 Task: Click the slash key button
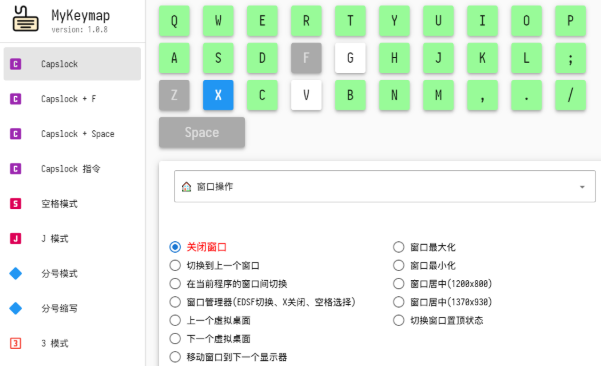tap(571, 95)
